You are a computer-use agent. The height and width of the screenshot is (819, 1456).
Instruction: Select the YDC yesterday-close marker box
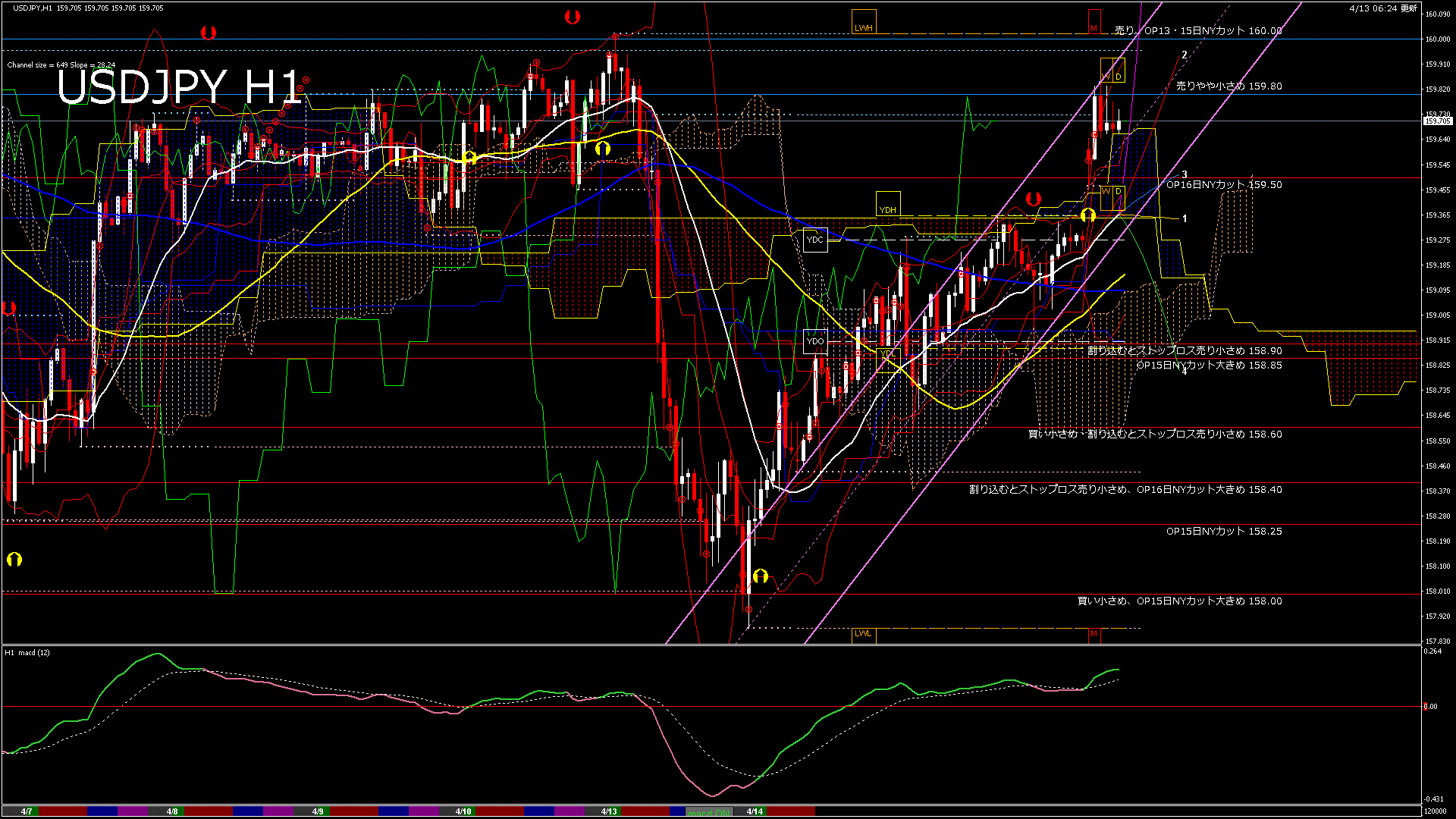tap(814, 240)
